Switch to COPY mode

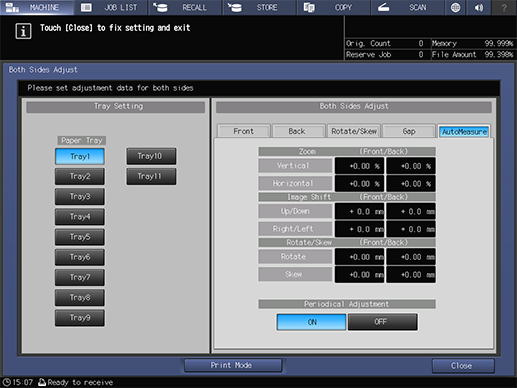click(x=333, y=7)
